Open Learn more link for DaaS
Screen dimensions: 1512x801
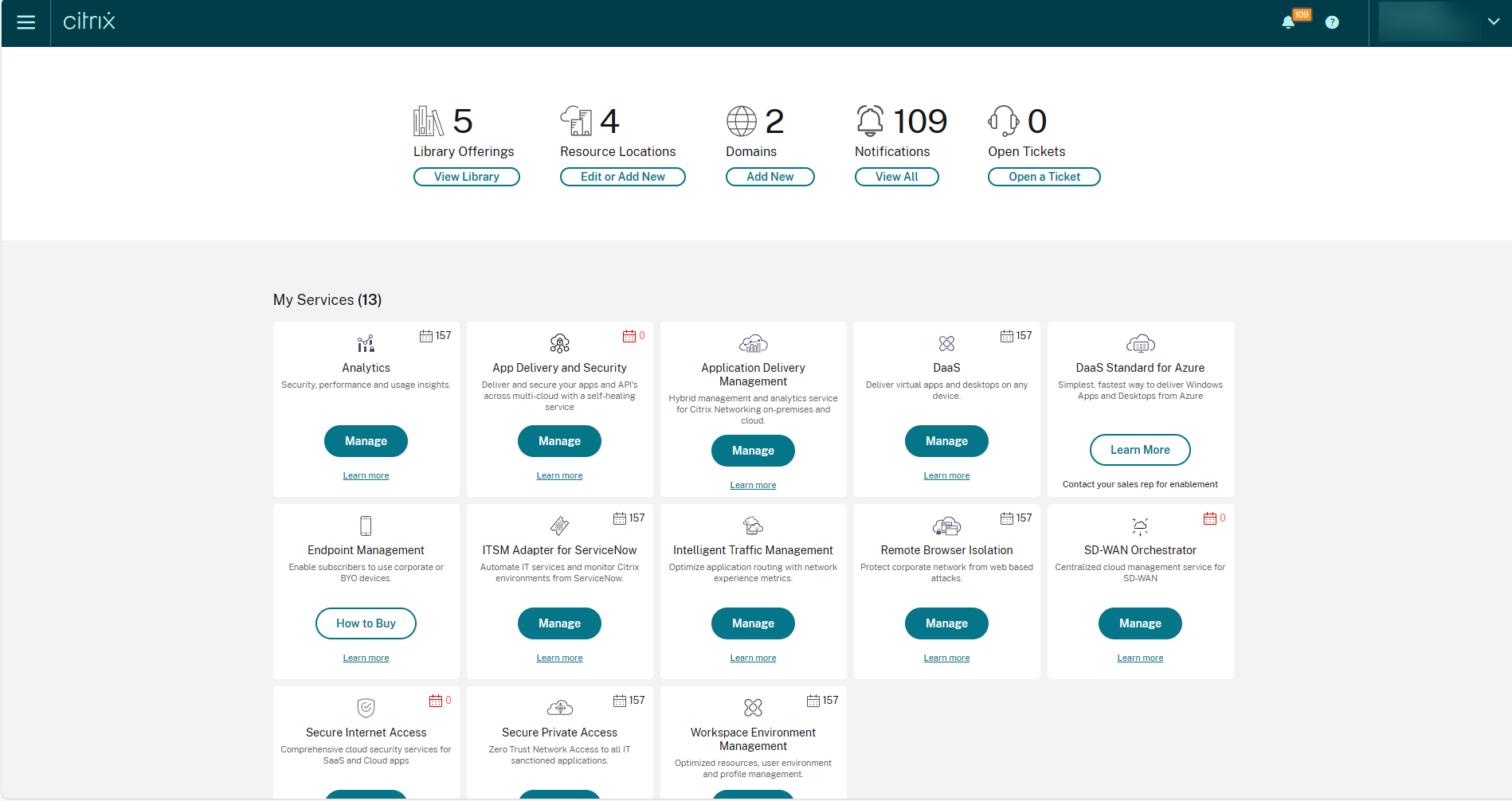coord(946,475)
